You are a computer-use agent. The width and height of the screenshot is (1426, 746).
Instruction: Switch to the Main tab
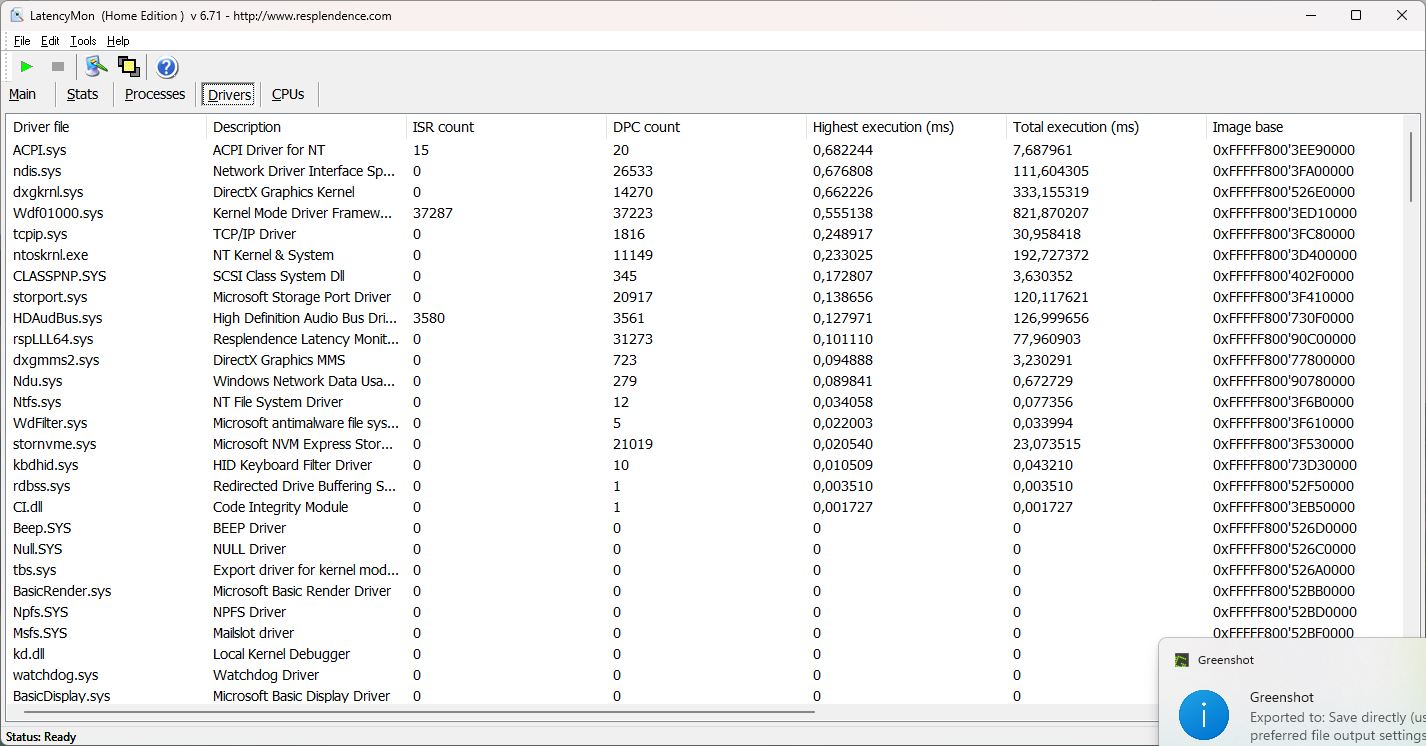click(22, 94)
